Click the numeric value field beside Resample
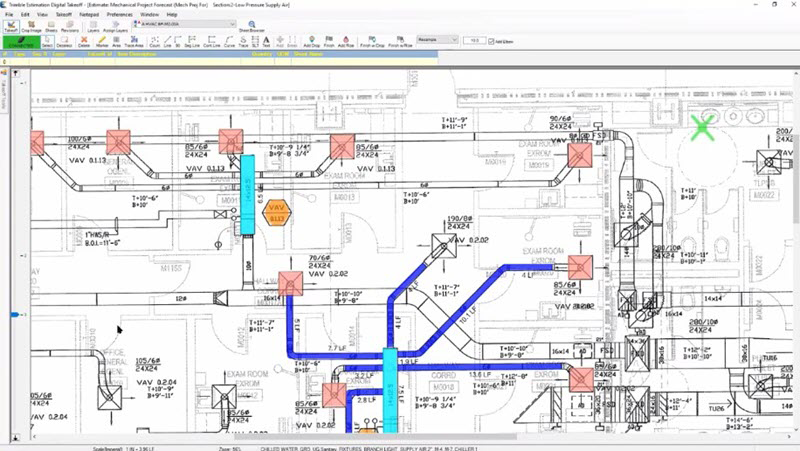 click(x=474, y=40)
